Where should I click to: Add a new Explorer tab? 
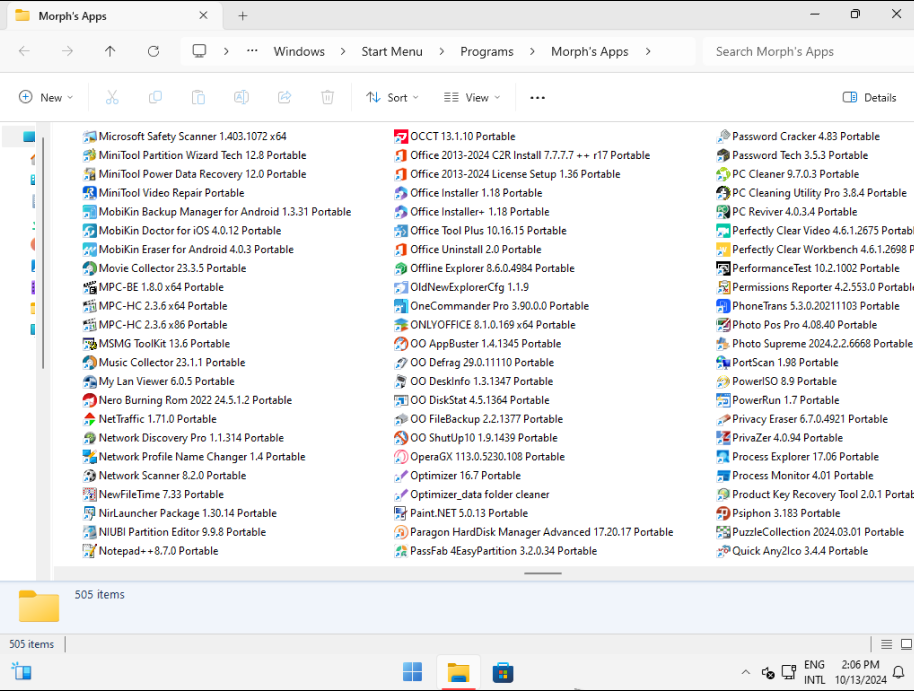(243, 16)
